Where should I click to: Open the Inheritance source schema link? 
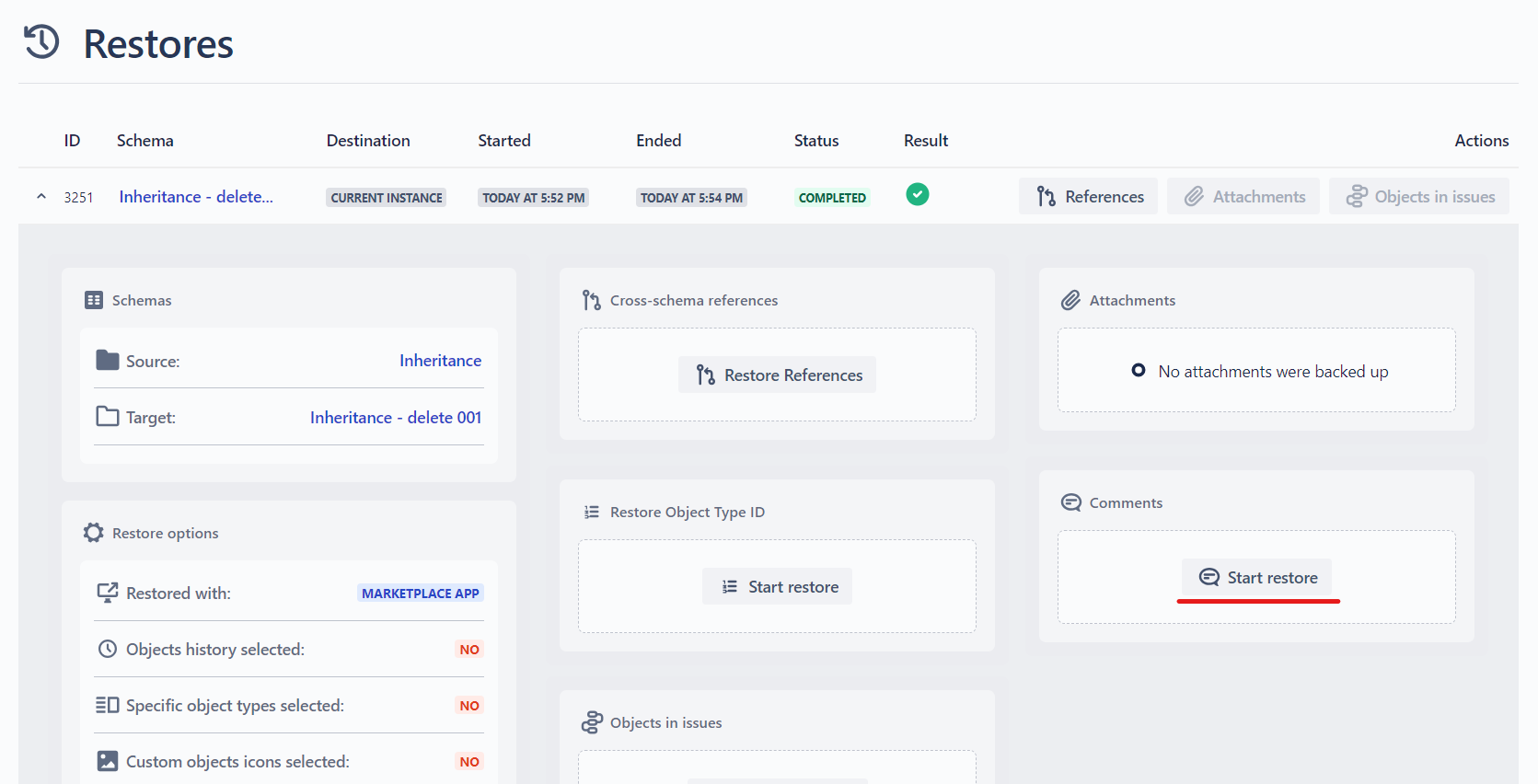point(440,361)
